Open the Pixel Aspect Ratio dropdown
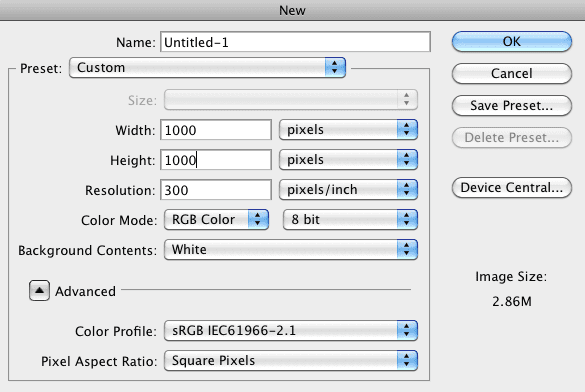This screenshot has width=585, height=392. [291, 360]
